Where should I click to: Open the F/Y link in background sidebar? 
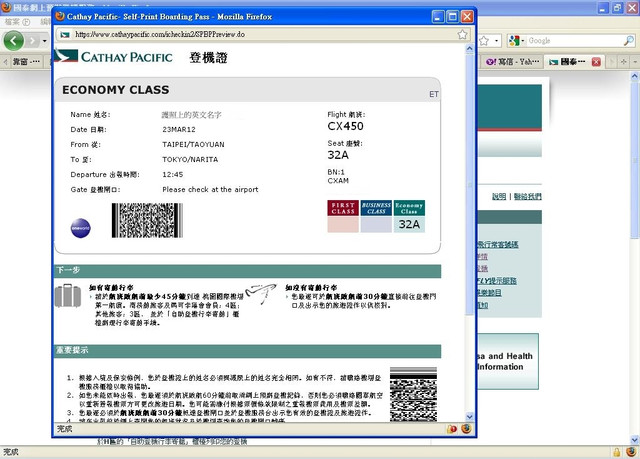(x=497, y=281)
